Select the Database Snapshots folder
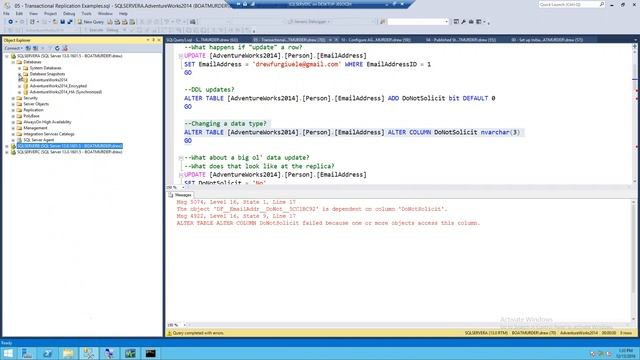Image resolution: width=640 pixels, height=360 pixels. [47, 74]
